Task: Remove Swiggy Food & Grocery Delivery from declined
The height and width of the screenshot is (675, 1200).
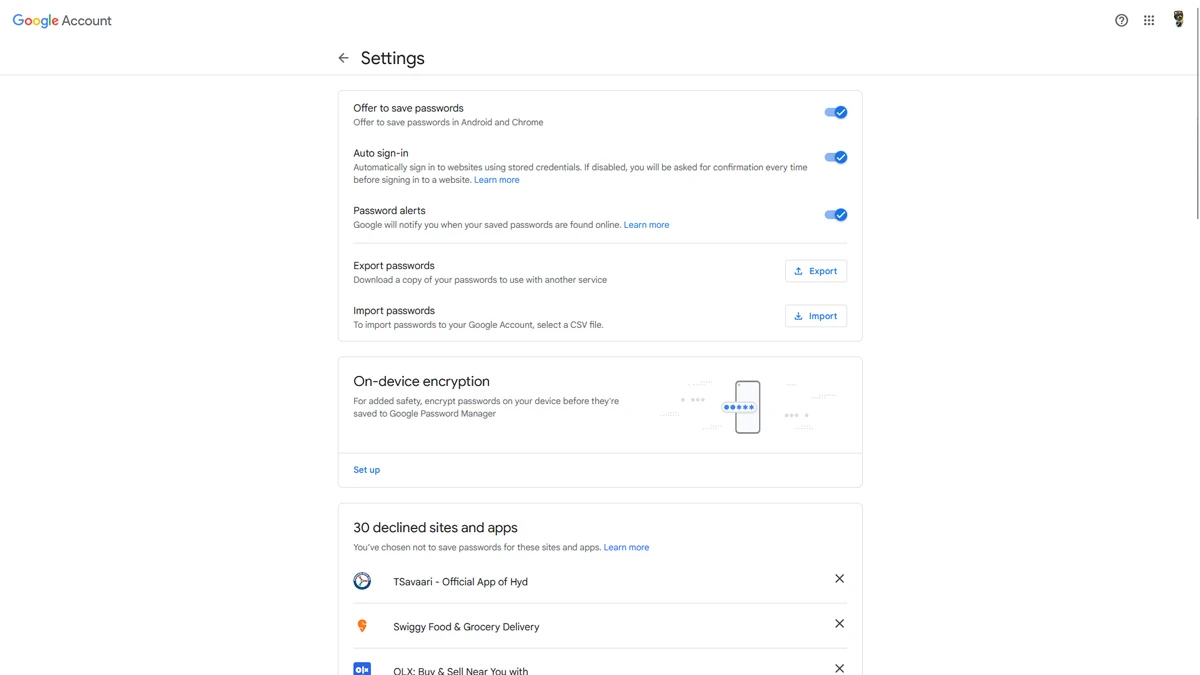Action: (839, 624)
